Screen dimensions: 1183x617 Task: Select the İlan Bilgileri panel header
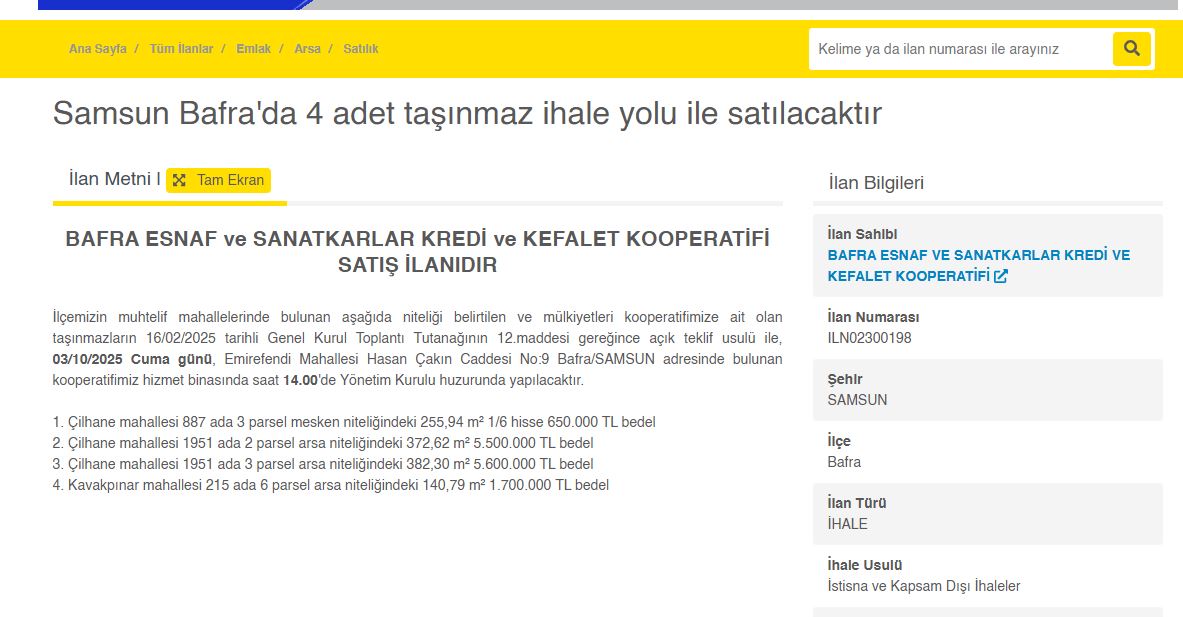(x=876, y=183)
